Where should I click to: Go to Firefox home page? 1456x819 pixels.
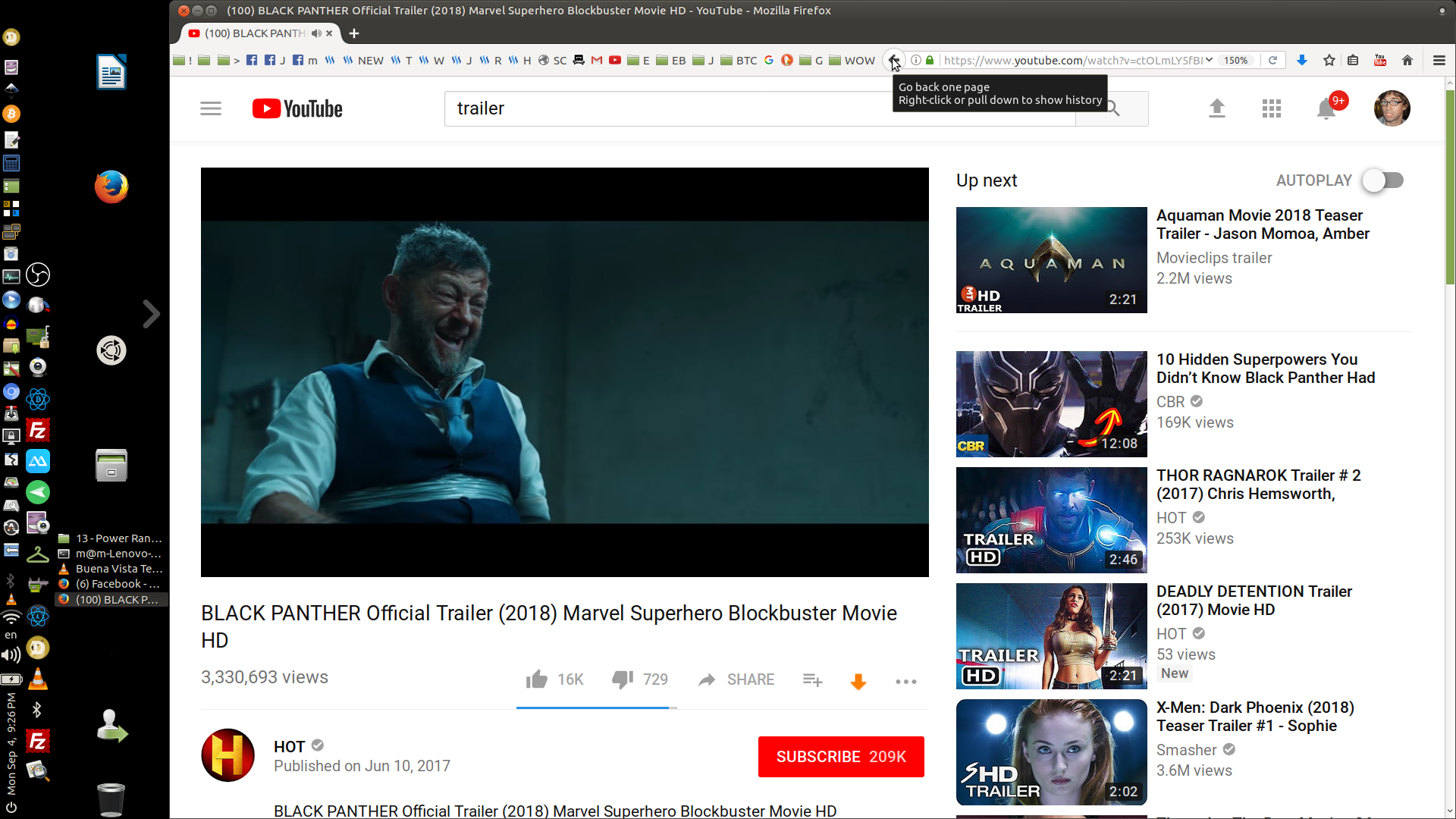tap(1407, 60)
